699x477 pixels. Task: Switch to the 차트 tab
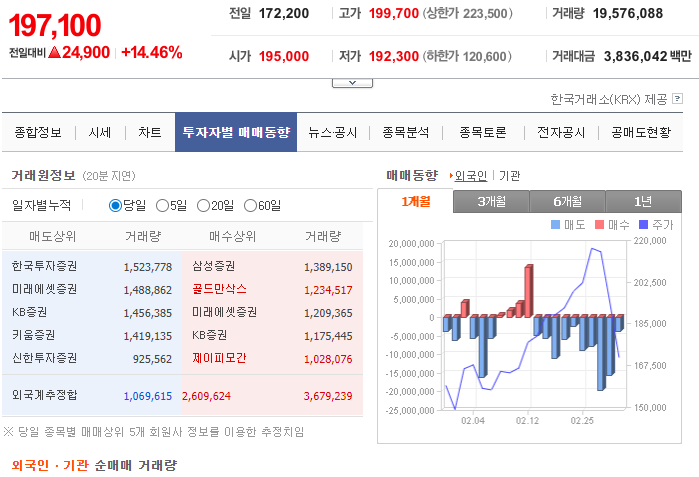pos(150,133)
